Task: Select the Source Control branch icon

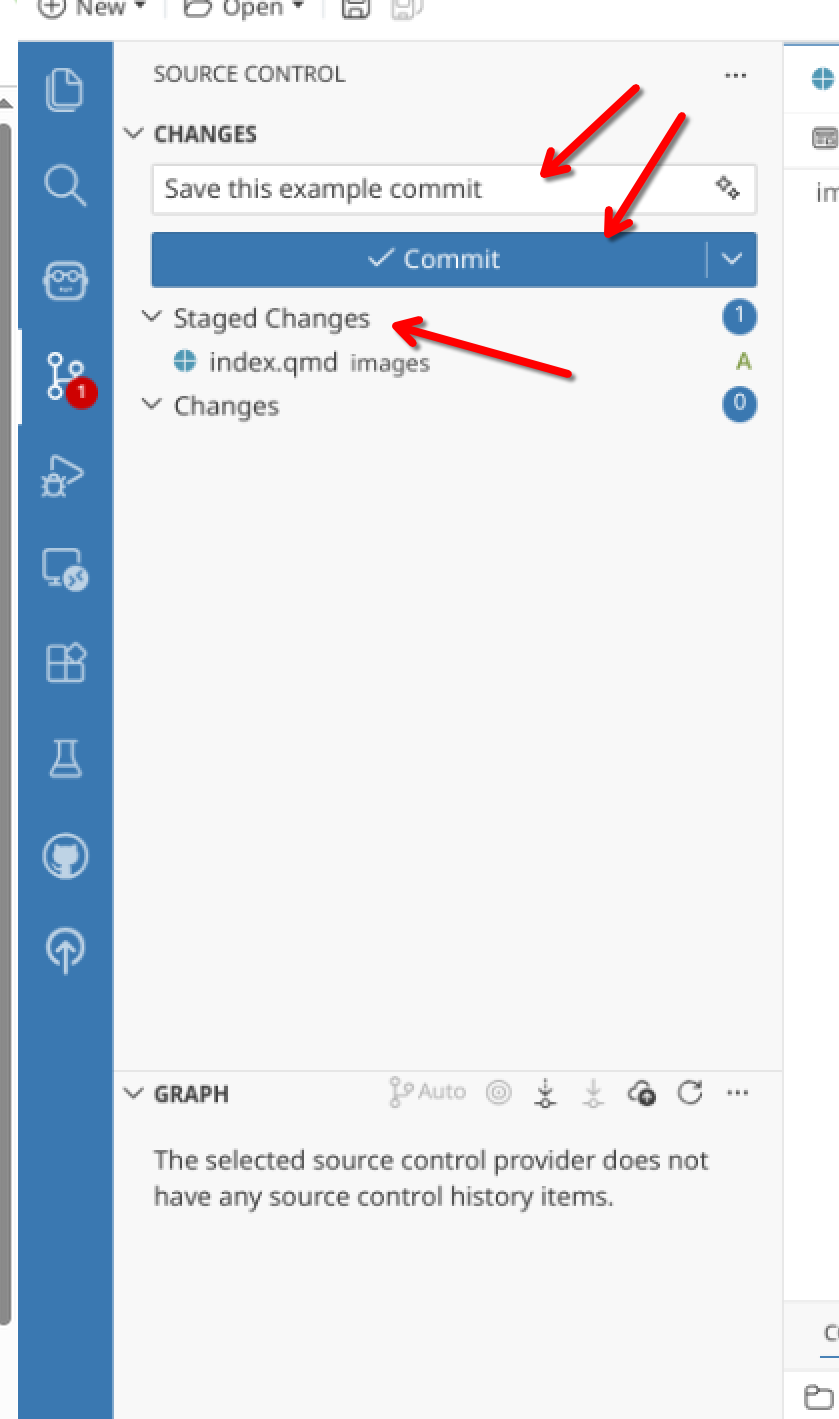Action: tap(66, 376)
